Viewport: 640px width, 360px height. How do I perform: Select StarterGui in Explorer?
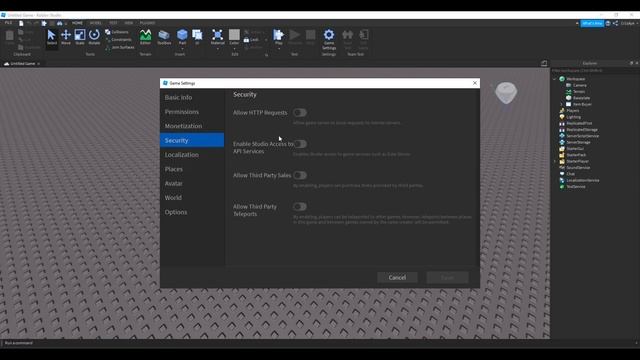click(x=571, y=149)
